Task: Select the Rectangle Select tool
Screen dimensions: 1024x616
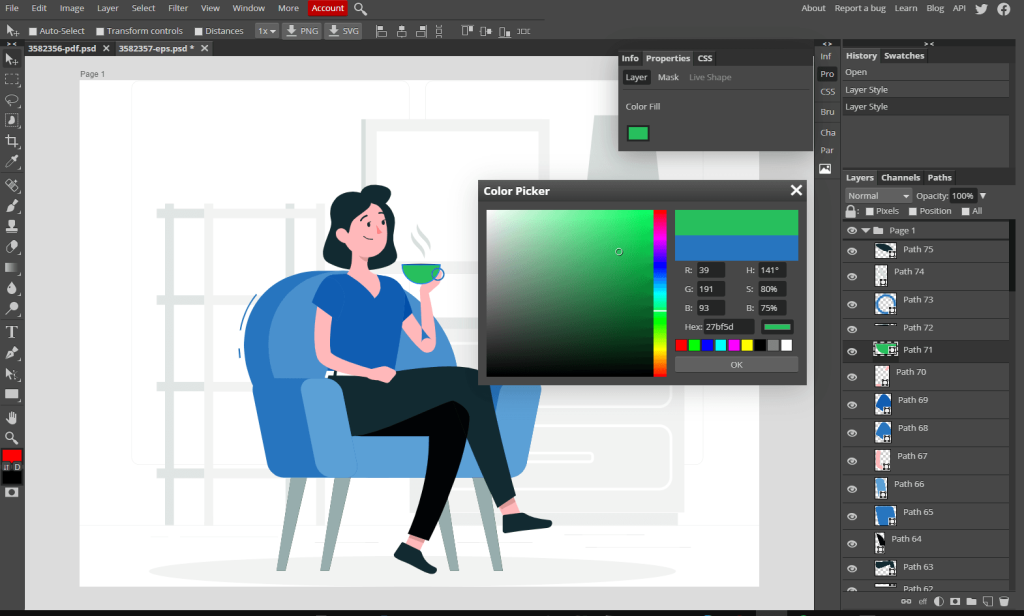Action: tap(12, 80)
